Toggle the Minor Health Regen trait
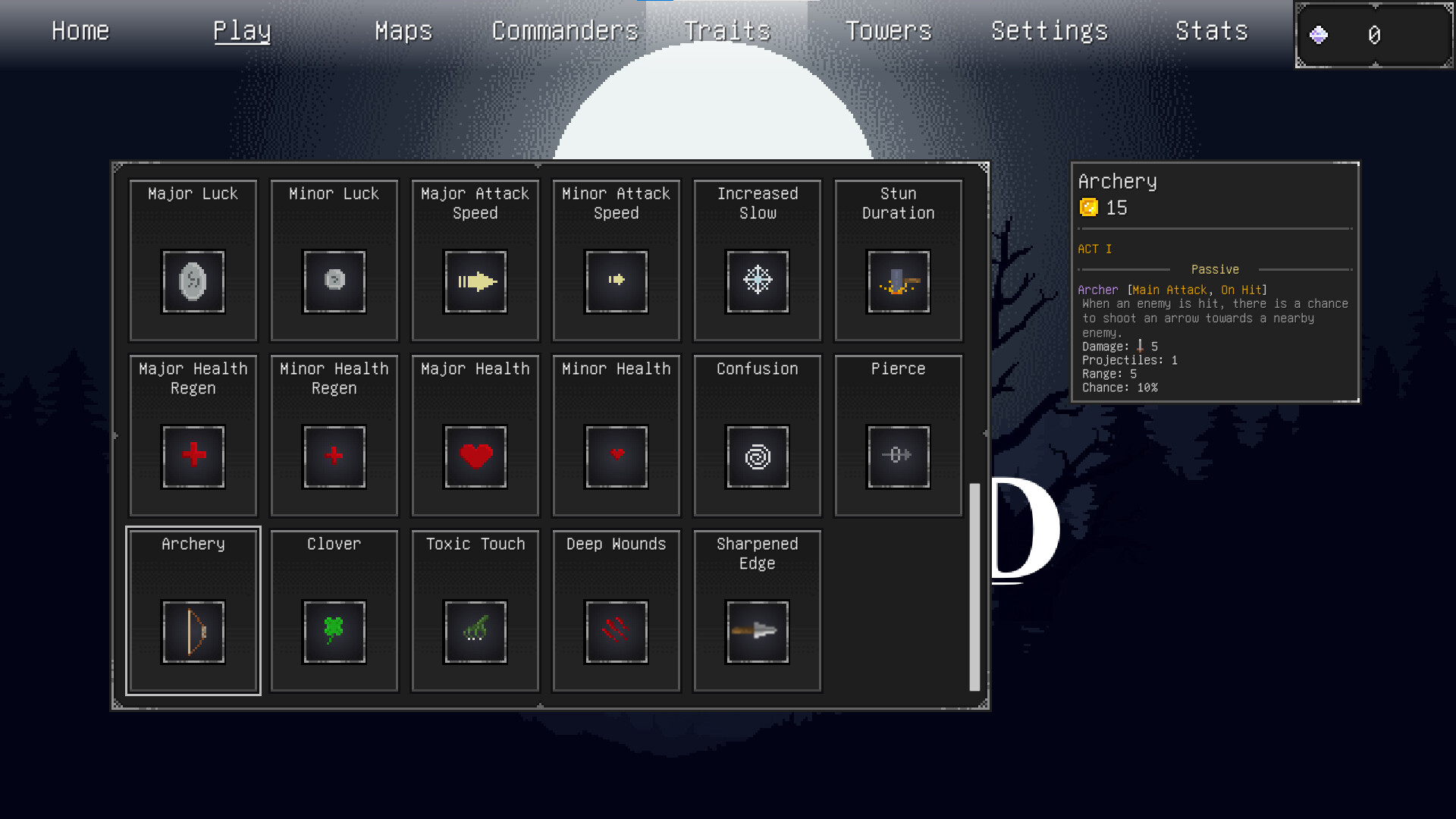1456x819 pixels. click(334, 435)
